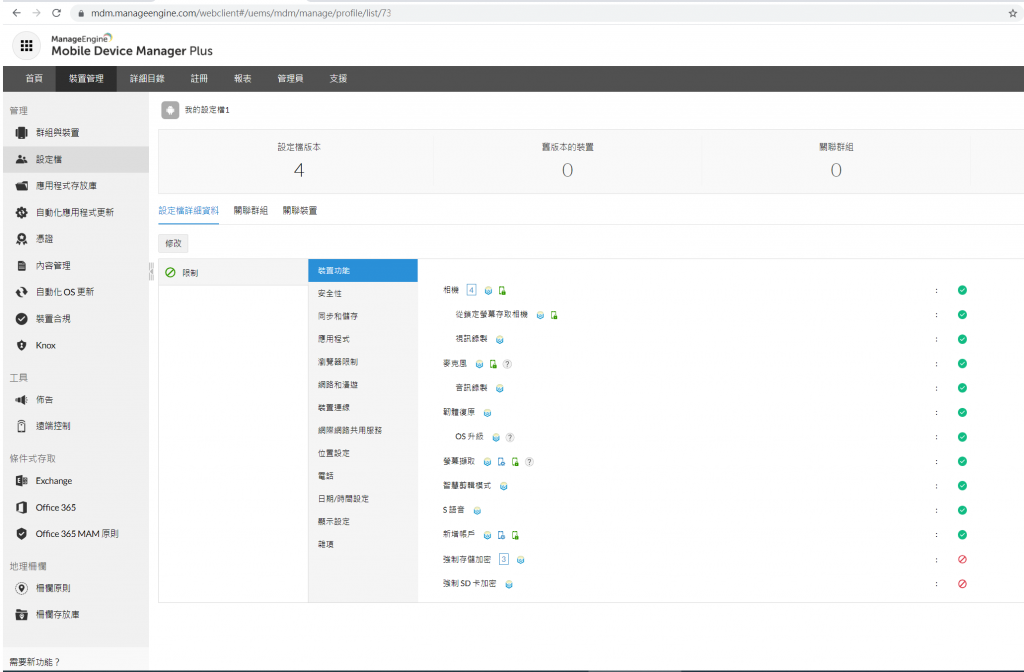This screenshot has height=672, width=1024.
Task: Open 應用程式存放庫 from the sidebar
Action: pos(66,186)
